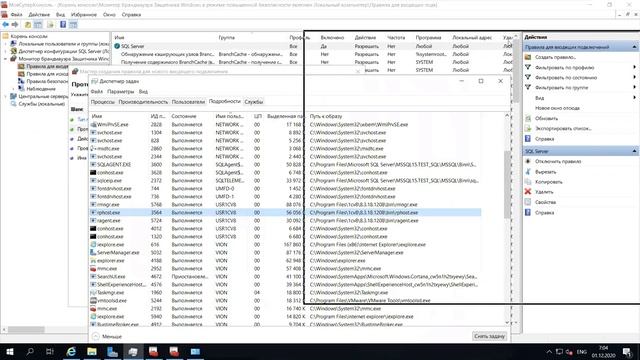Click the Экспортировать список action
Viewport: 640px width, 360px height.
tap(563, 129)
